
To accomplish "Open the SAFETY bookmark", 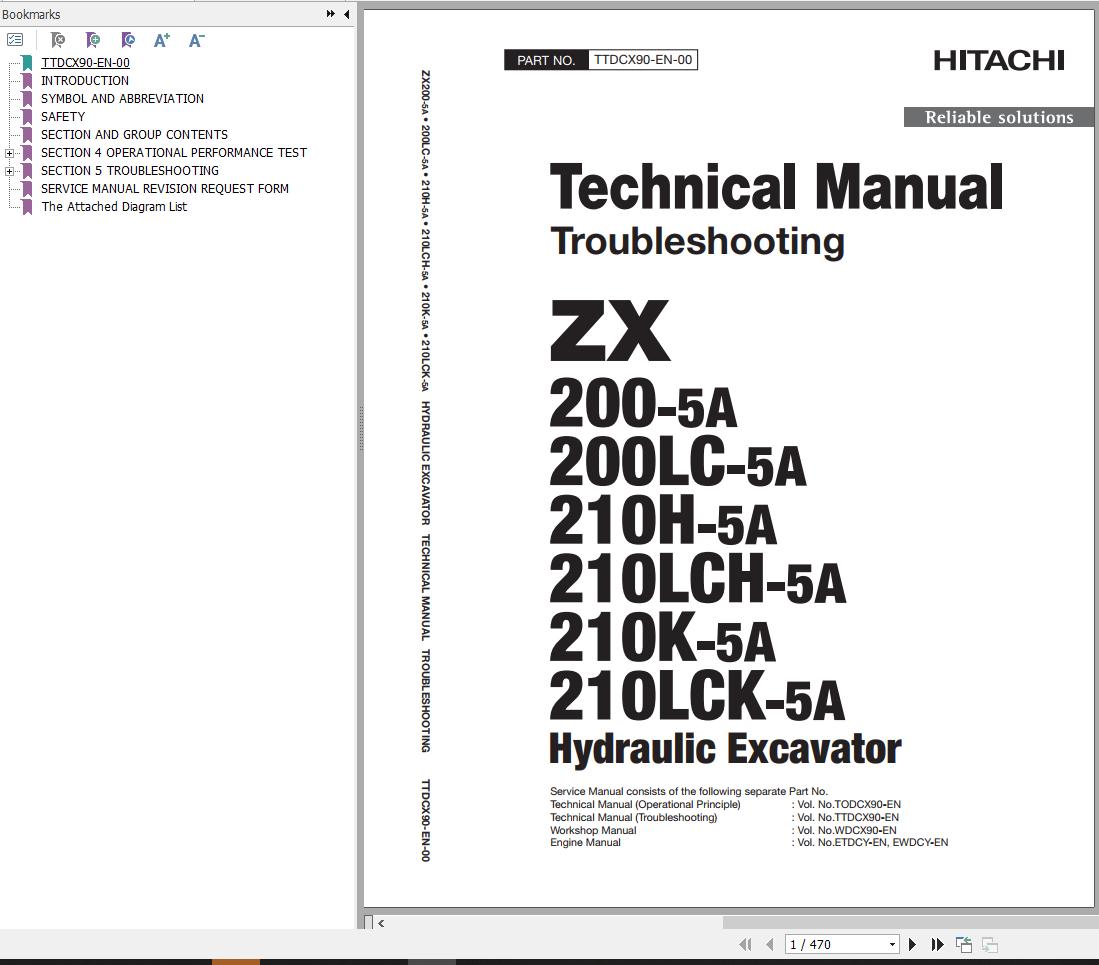I will pos(63,116).
